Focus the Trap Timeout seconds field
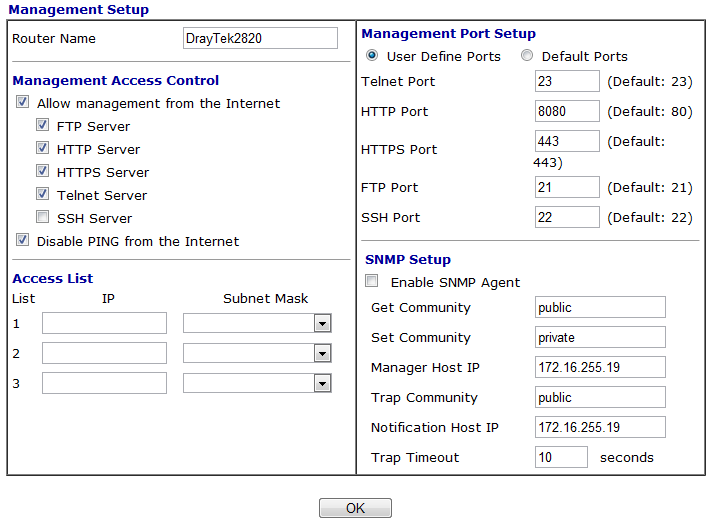Viewport: 712px width, 522px height. (x=561, y=457)
